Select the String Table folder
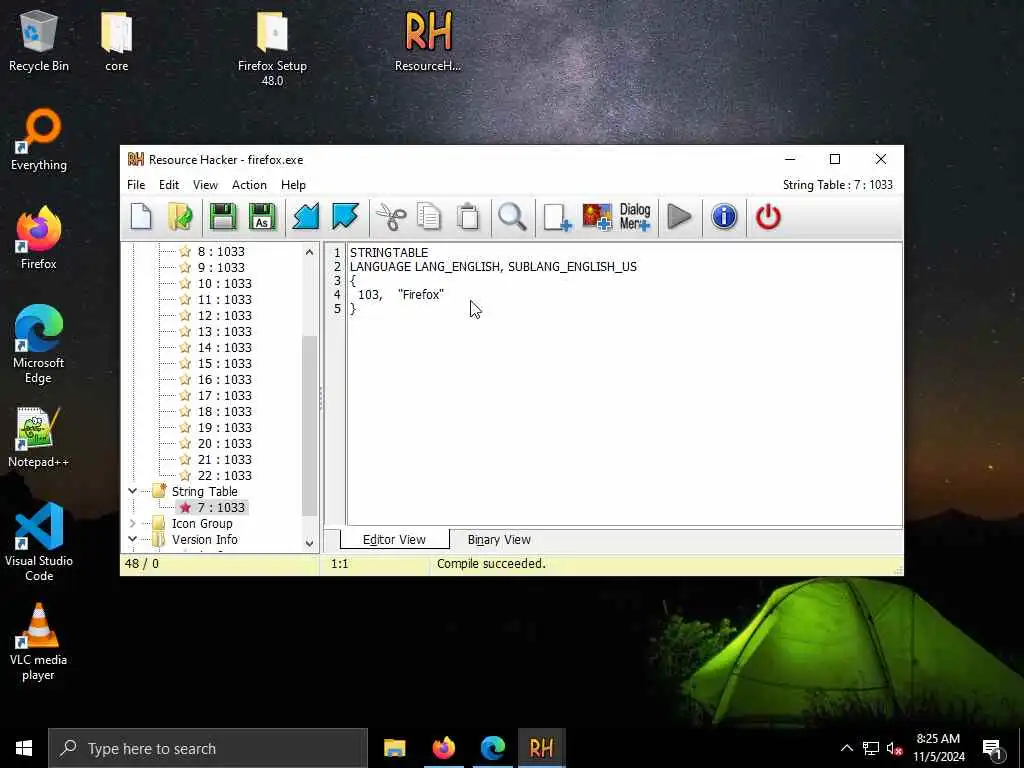Viewport: 1024px width, 768px height. pos(204,491)
